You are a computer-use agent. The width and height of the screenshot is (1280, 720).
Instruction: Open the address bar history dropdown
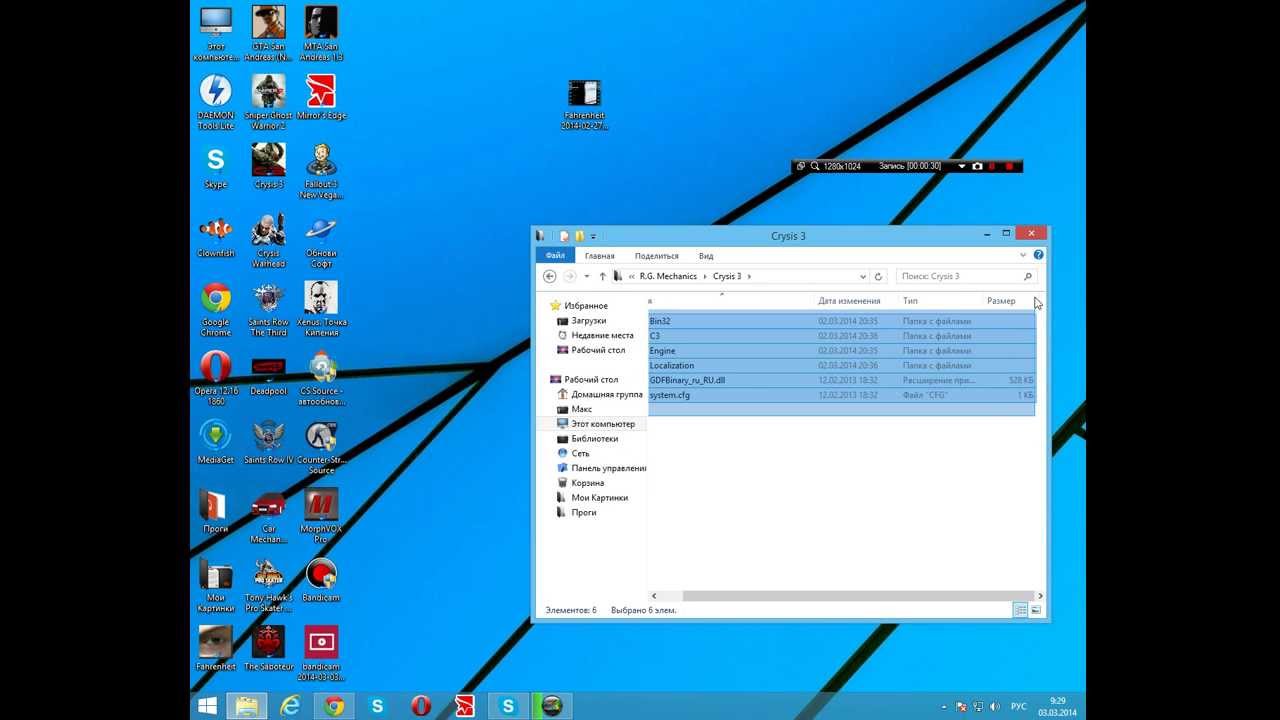click(x=863, y=276)
